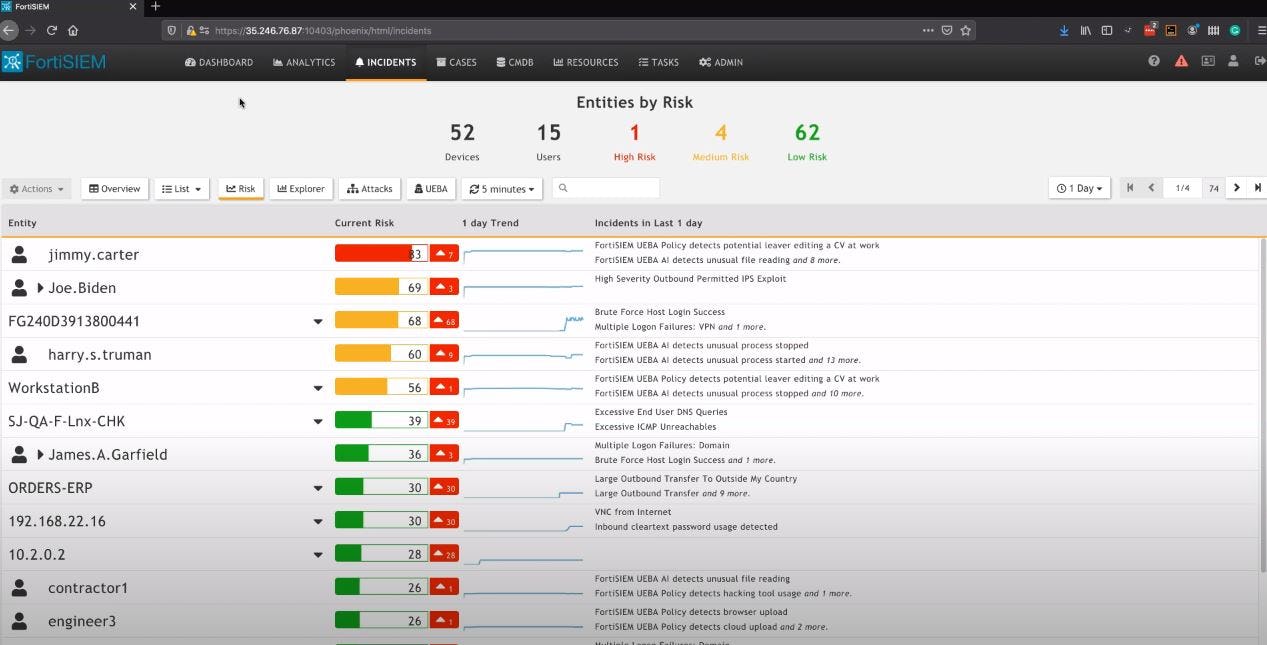Image resolution: width=1267 pixels, height=645 pixels.
Task: Open the UEBA view
Action: [430, 188]
